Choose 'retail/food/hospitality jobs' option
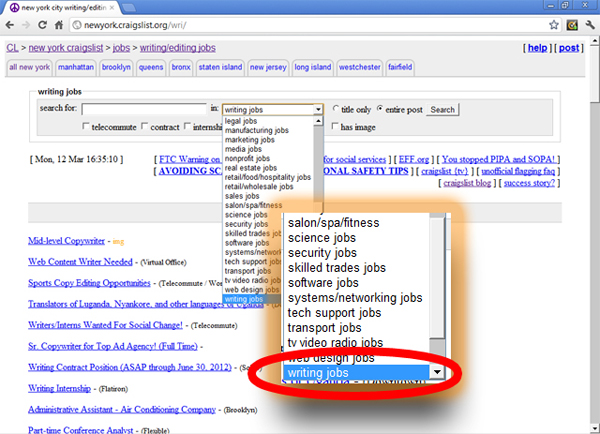 (x=267, y=177)
